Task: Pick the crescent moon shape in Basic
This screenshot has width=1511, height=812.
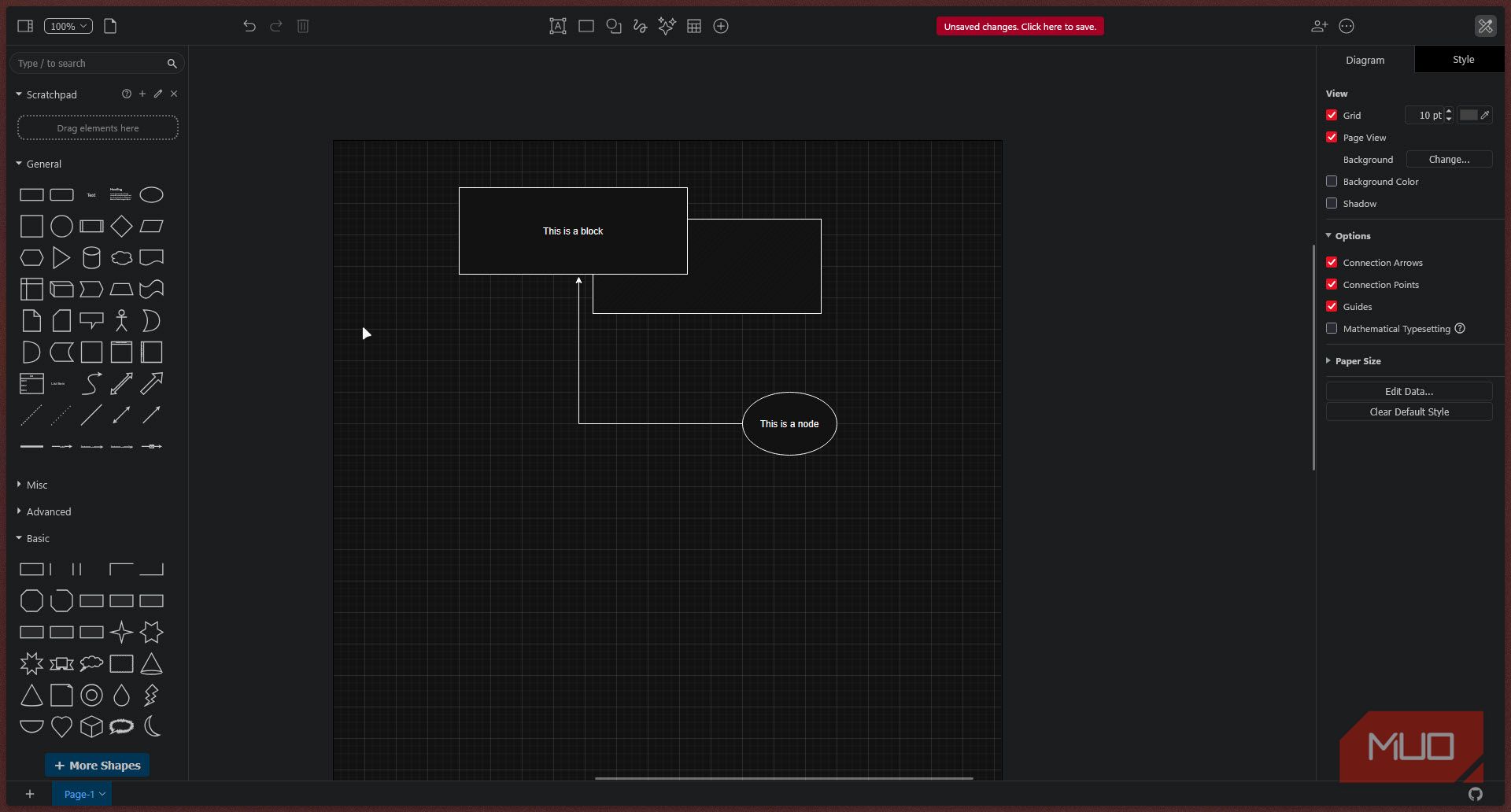Action: click(153, 726)
